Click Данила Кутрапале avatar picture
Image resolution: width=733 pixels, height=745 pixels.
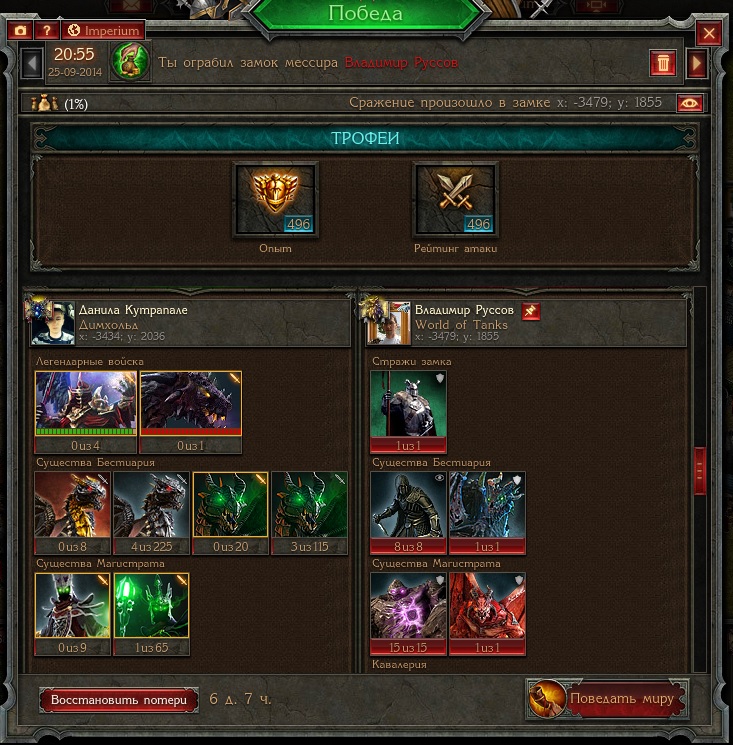click(x=52, y=323)
